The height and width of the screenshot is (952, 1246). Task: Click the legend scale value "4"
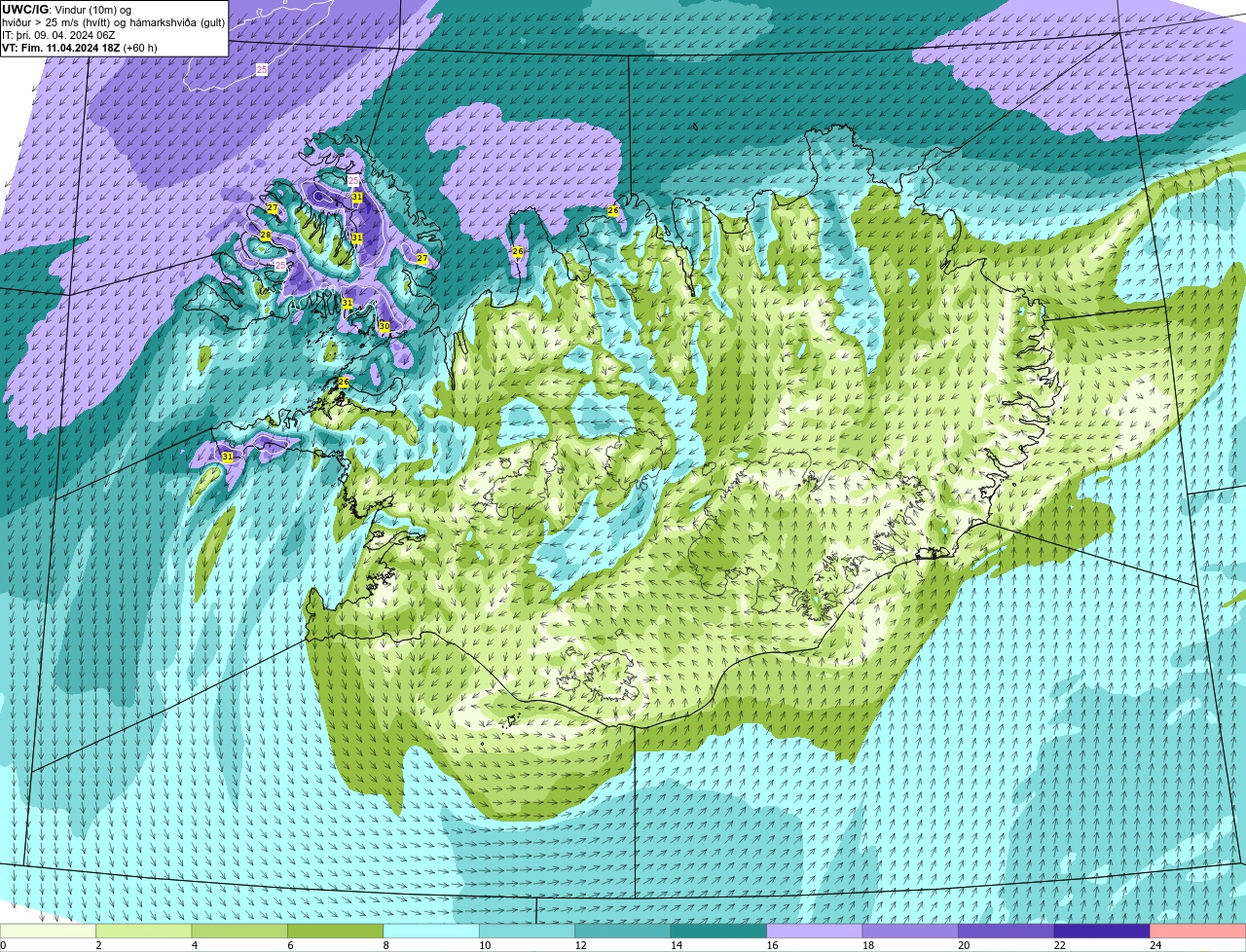pyautogui.click(x=193, y=945)
